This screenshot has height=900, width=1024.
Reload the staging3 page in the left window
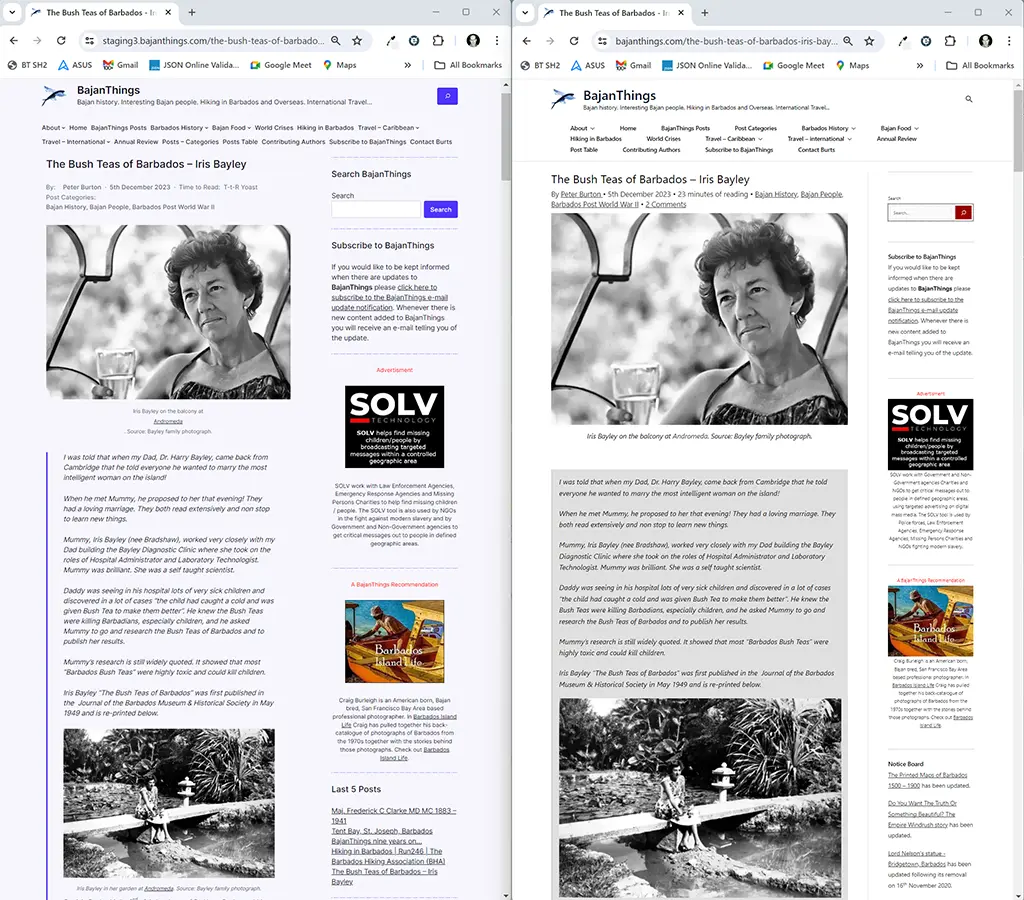[x=61, y=41]
